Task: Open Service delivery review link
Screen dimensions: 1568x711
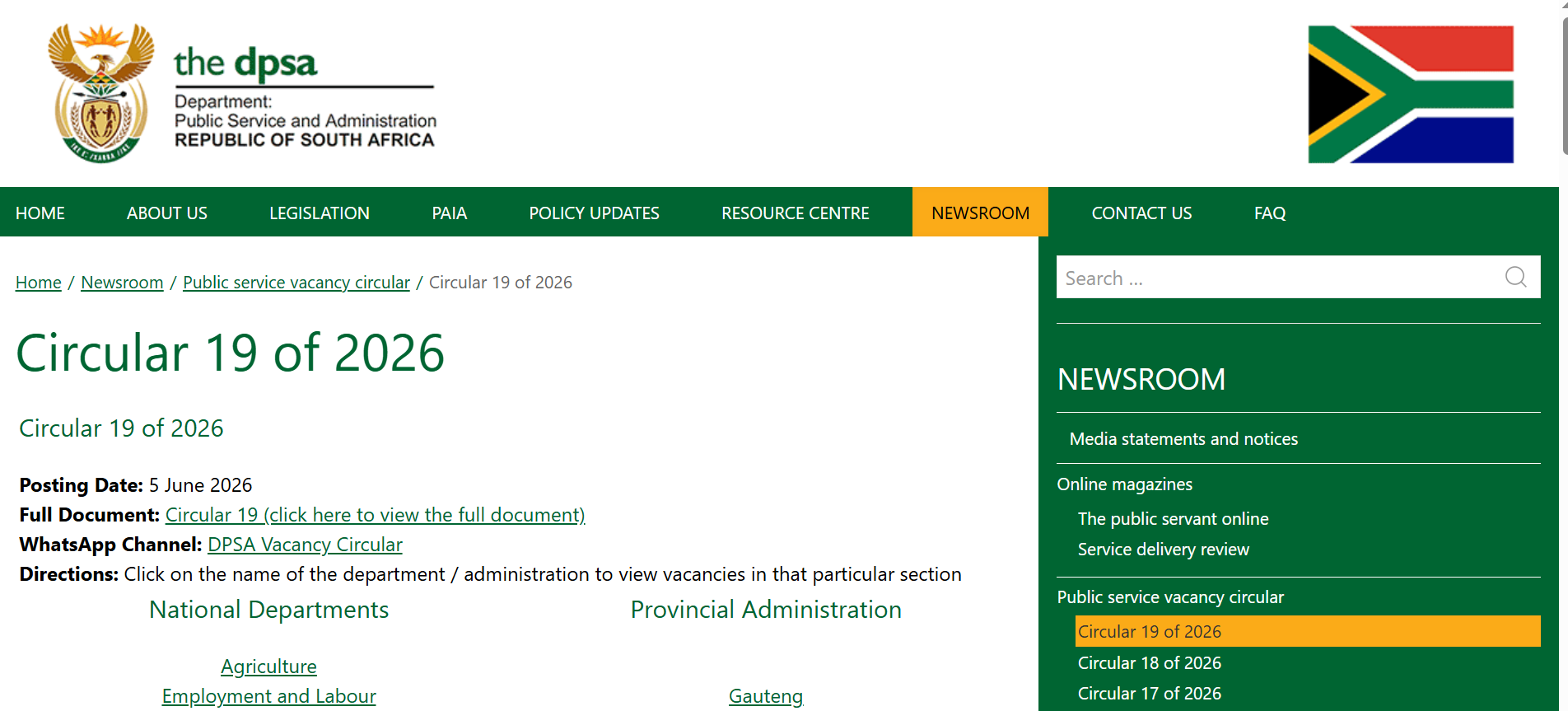Action: (1164, 550)
